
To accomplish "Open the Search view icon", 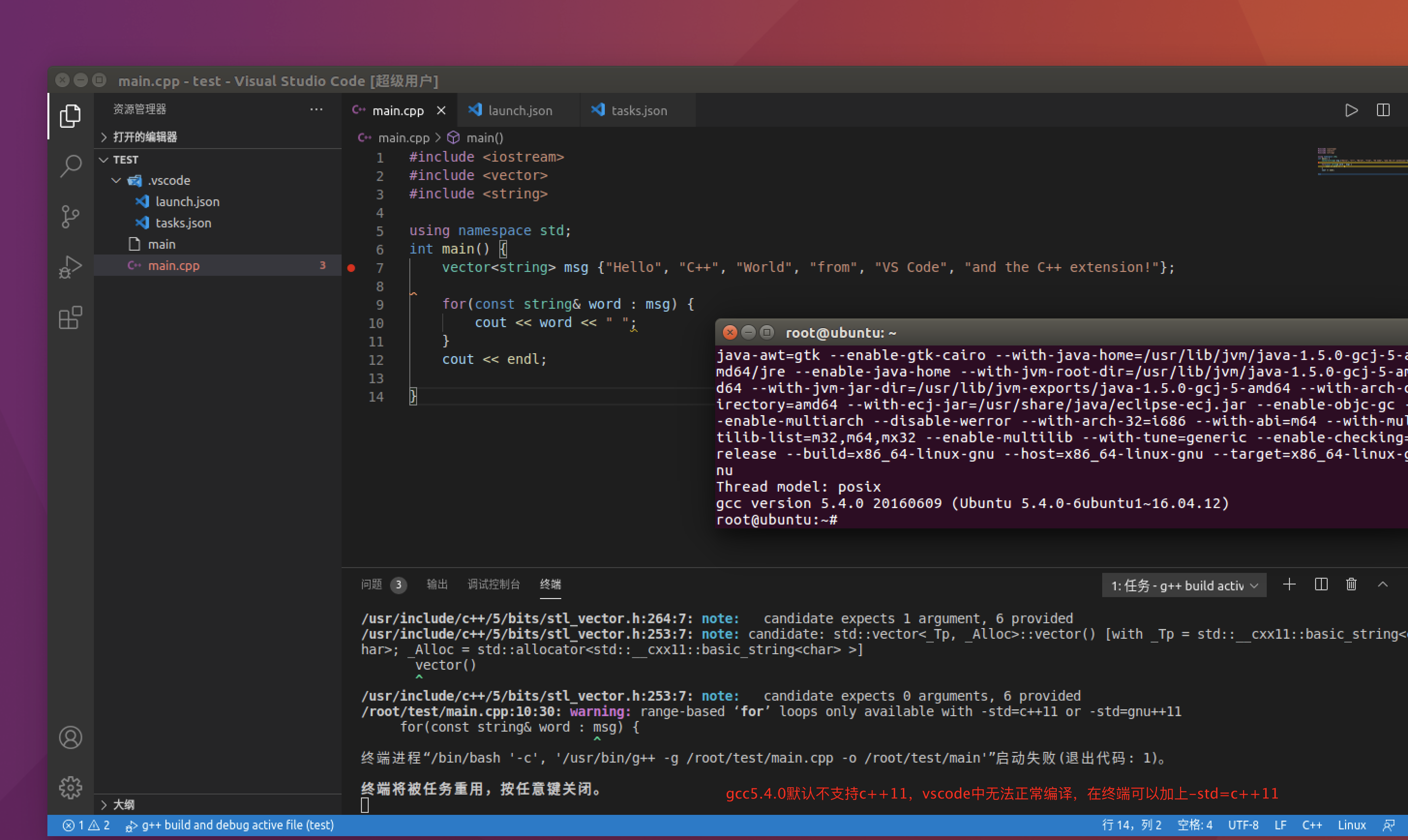I will [70, 166].
